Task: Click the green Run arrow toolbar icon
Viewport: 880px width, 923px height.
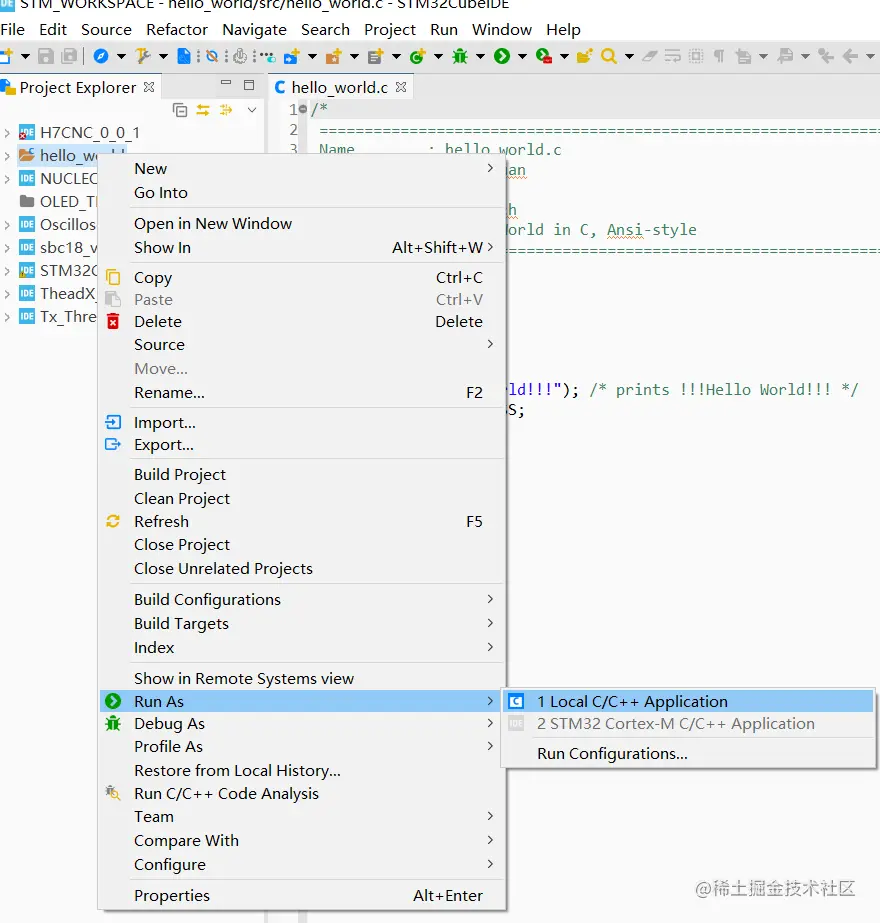Action: (502, 57)
